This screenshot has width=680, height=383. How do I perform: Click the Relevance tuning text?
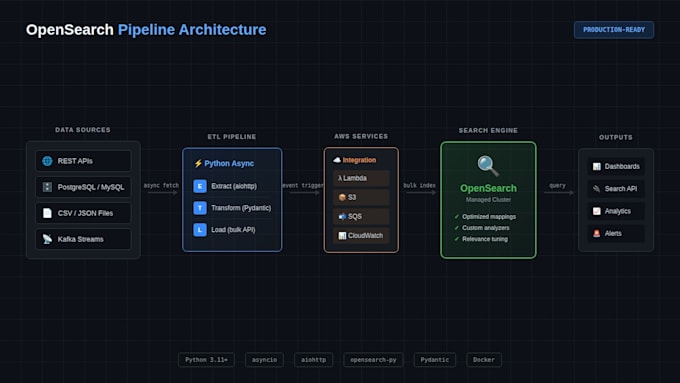(485, 239)
